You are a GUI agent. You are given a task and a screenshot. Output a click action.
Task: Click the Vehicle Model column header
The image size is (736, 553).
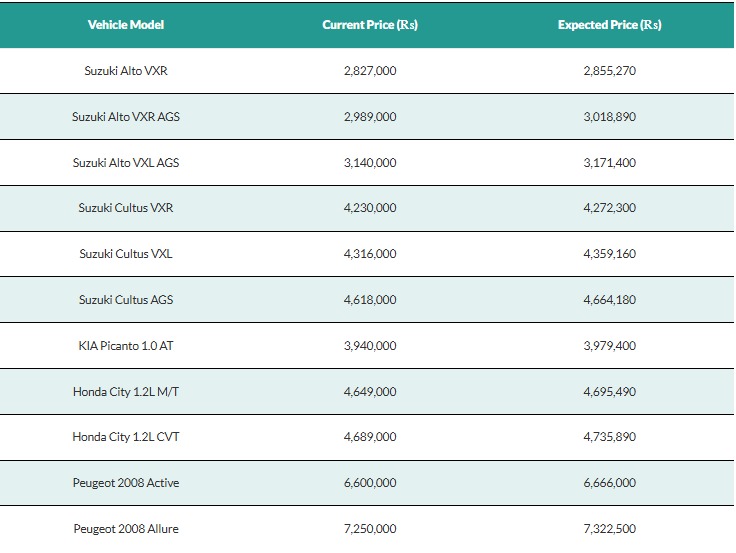(126, 25)
